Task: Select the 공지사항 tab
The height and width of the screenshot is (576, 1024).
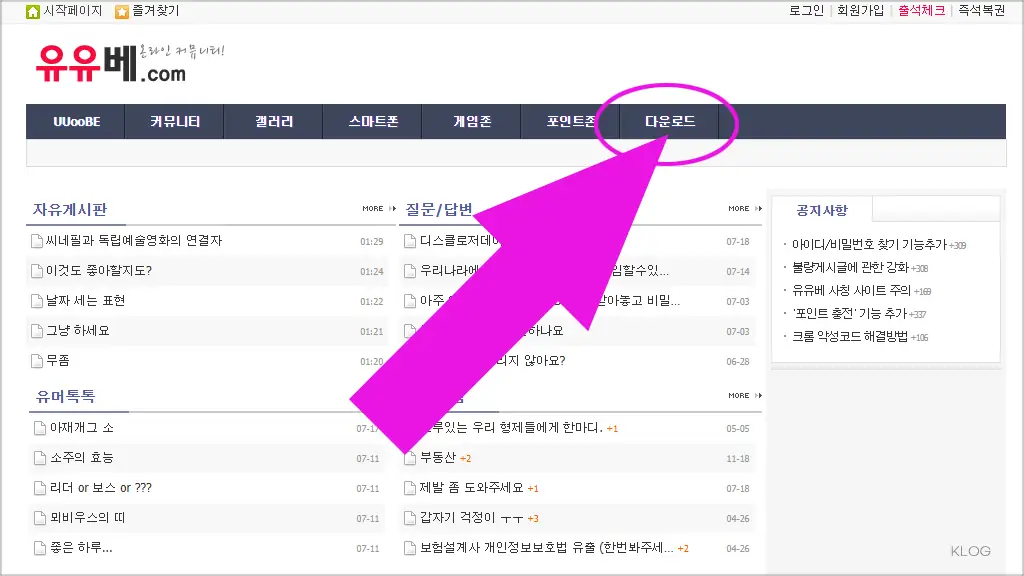Action: 822,210
